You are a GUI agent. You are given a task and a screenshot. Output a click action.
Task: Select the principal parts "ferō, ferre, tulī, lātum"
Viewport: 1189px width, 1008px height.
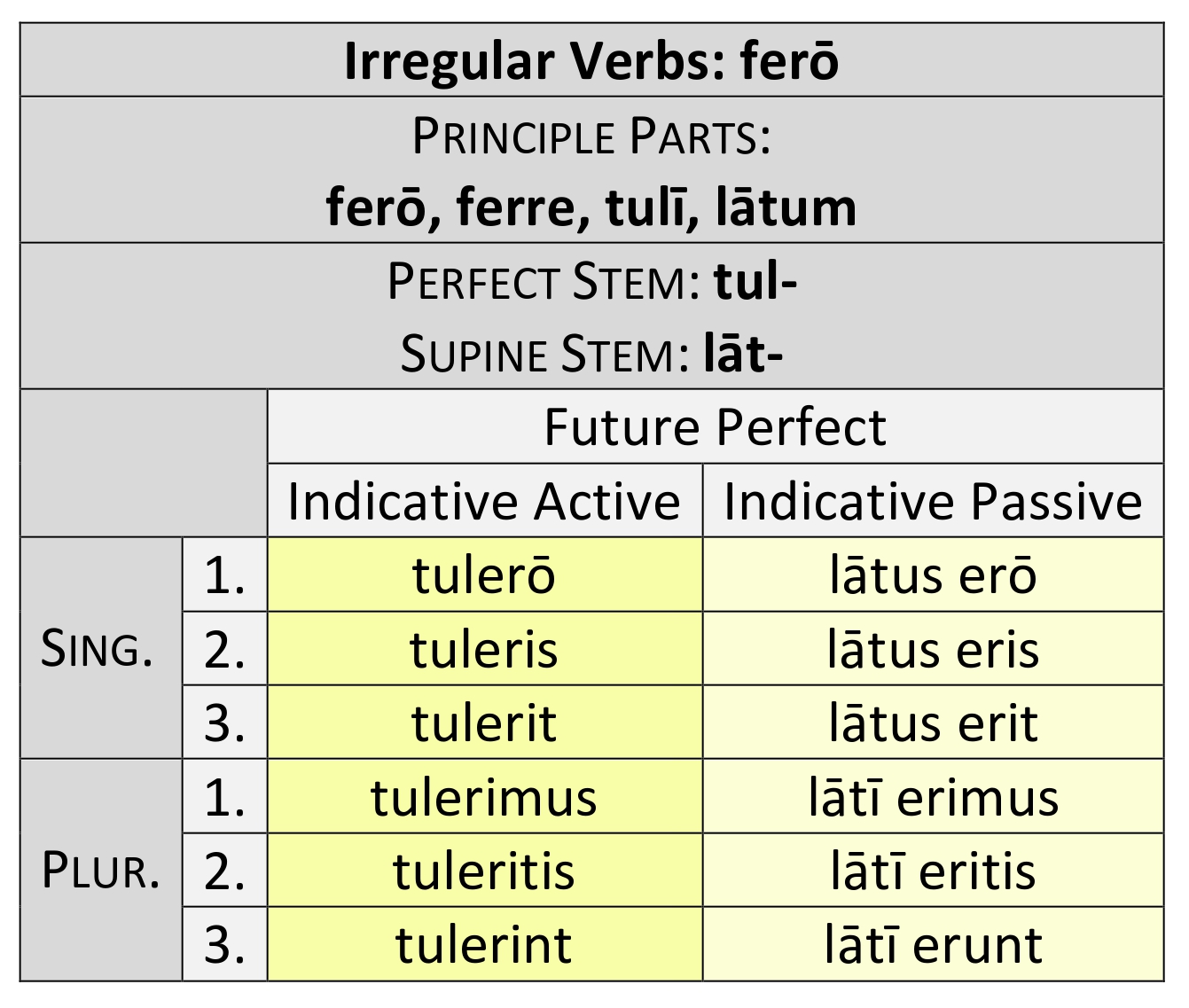click(x=591, y=207)
